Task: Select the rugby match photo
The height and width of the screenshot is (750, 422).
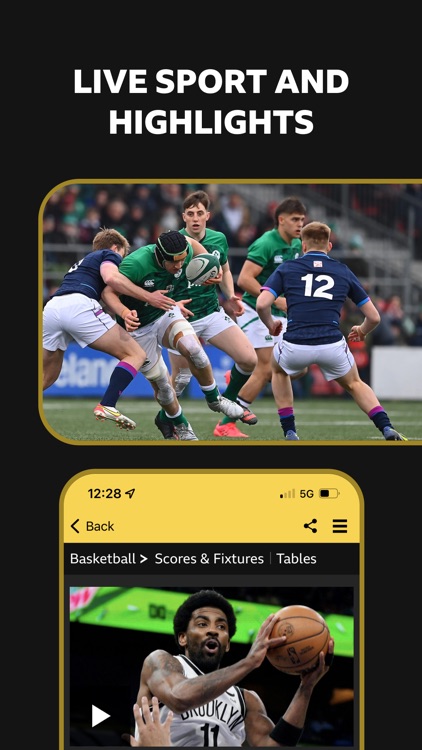Action: point(233,312)
